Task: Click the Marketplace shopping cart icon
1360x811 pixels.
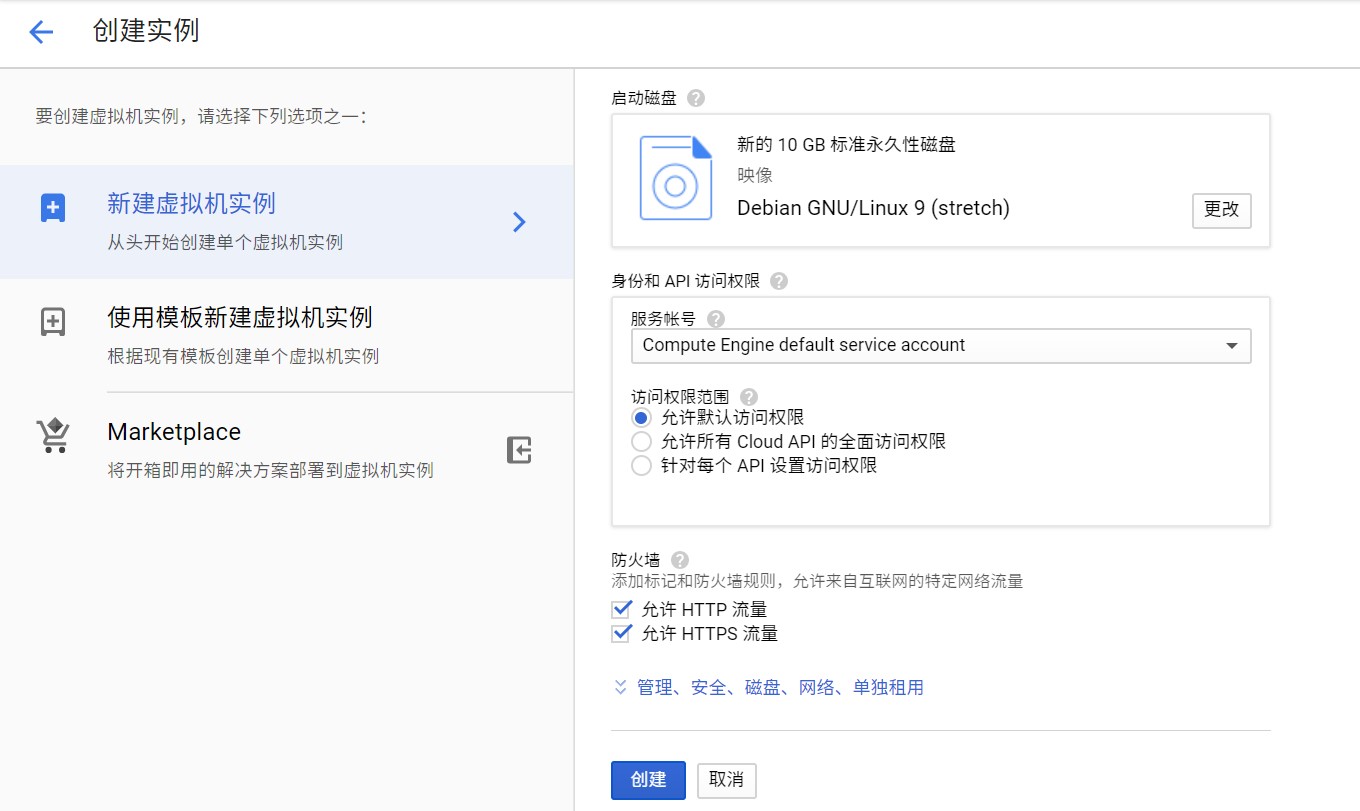Action: pyautogui.click(x=52, y=436)
